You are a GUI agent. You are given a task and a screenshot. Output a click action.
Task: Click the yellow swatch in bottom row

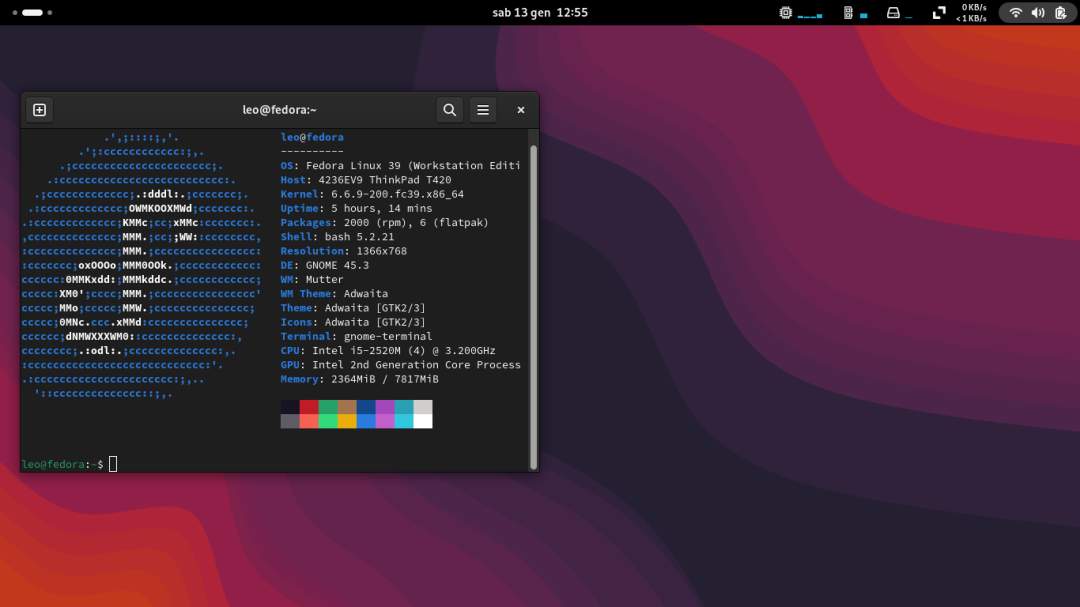[347, 421]
